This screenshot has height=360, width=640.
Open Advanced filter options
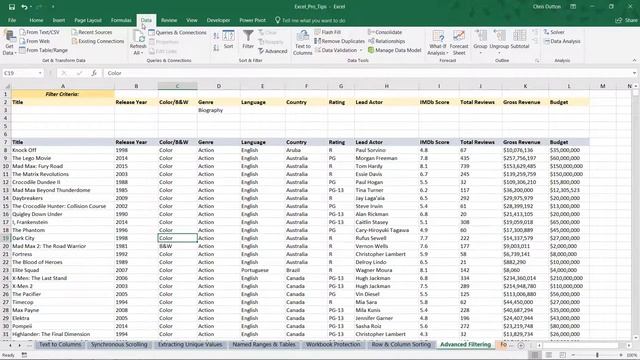tap(273, 51)
